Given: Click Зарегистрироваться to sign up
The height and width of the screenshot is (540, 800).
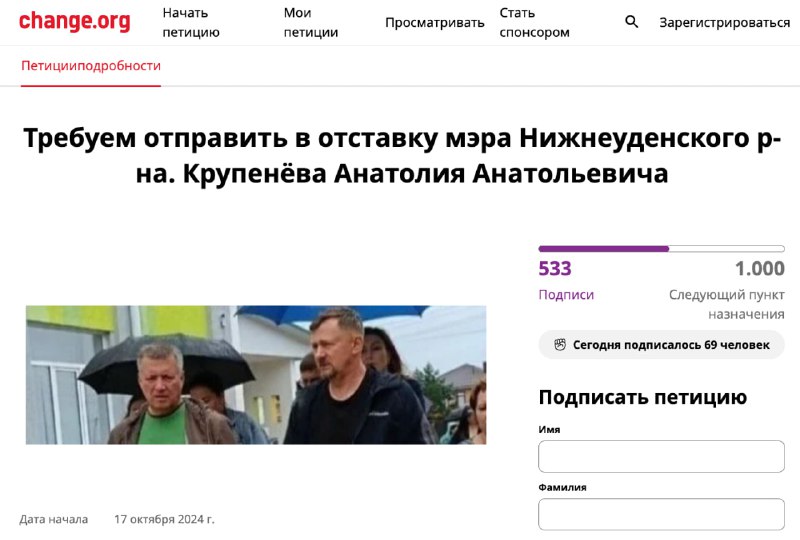Looking at the screenshot, I should click(x=724, y=22).
